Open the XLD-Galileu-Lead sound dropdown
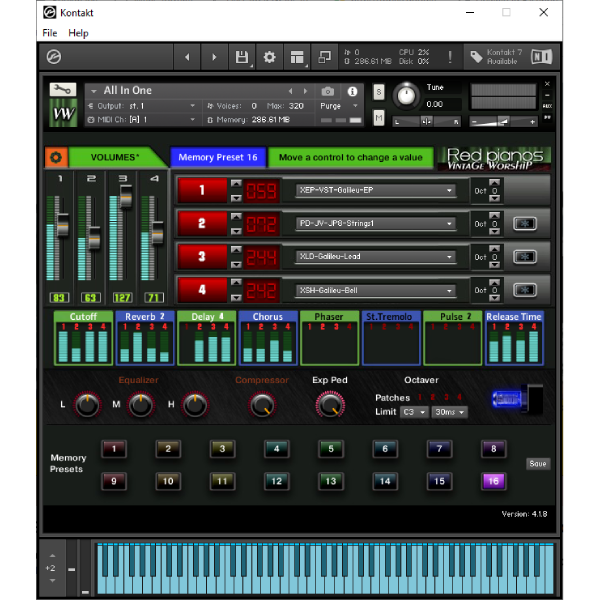 pyautogui.click(x=376, y=257)
